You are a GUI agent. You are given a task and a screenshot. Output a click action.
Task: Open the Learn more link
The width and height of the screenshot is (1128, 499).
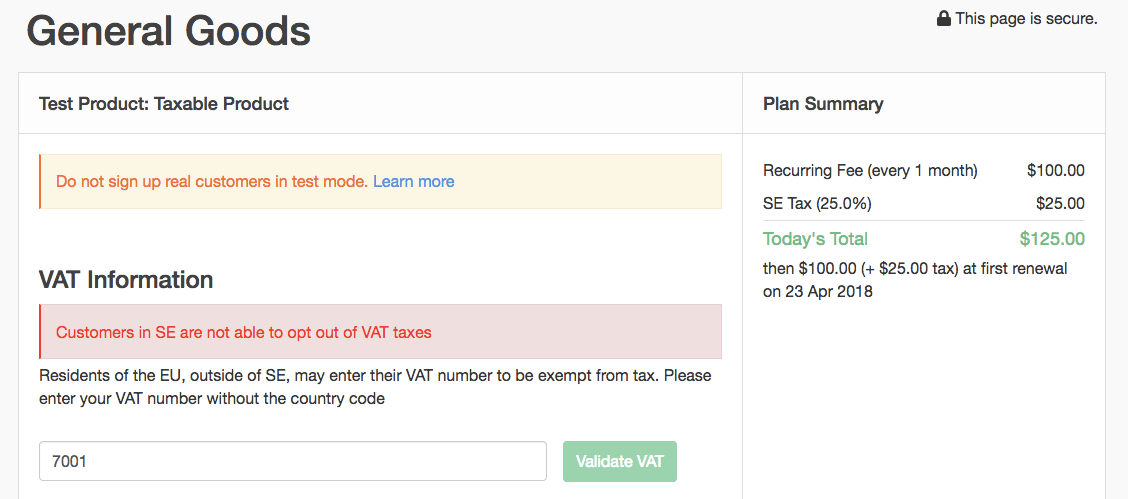pos(413,182)
